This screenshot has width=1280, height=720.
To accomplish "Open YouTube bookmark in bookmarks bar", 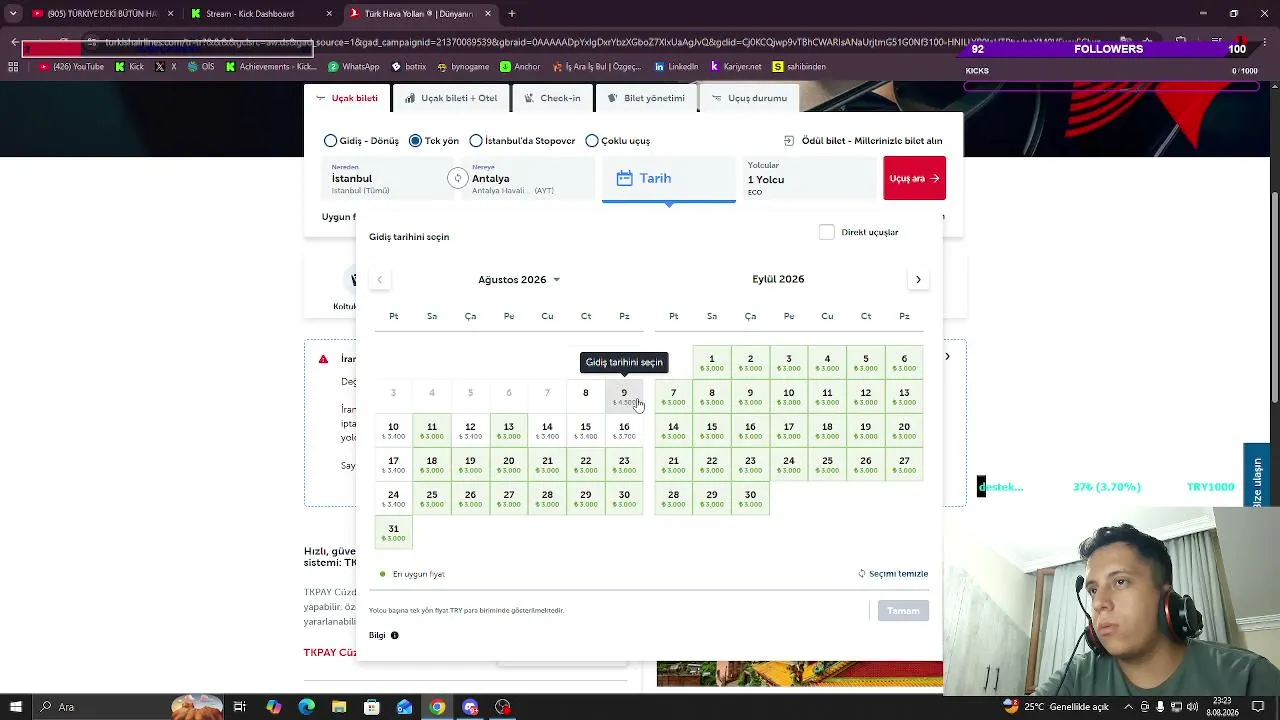I will click(x=72, y=67).
